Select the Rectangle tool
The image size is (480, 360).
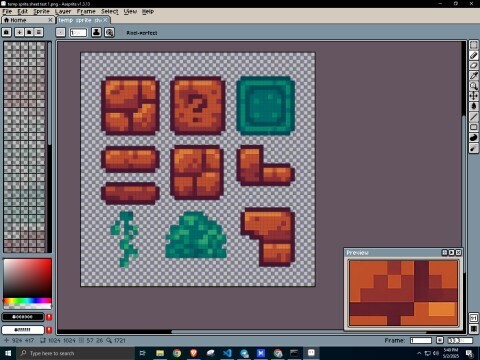point(474,127)
